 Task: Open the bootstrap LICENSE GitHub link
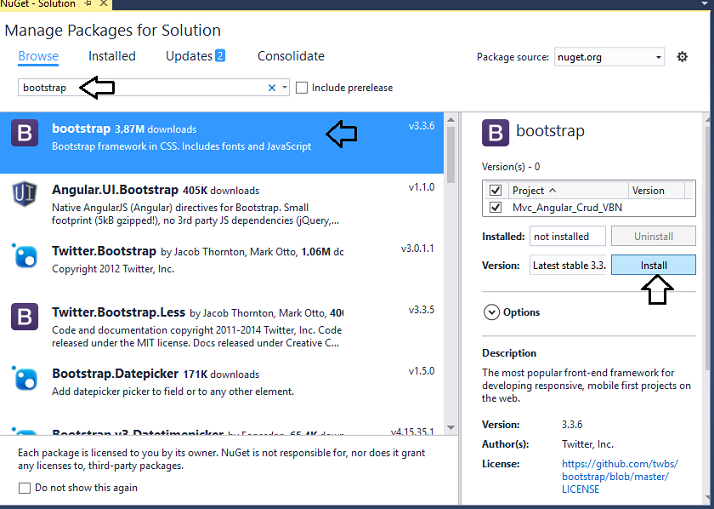(620, 477)
